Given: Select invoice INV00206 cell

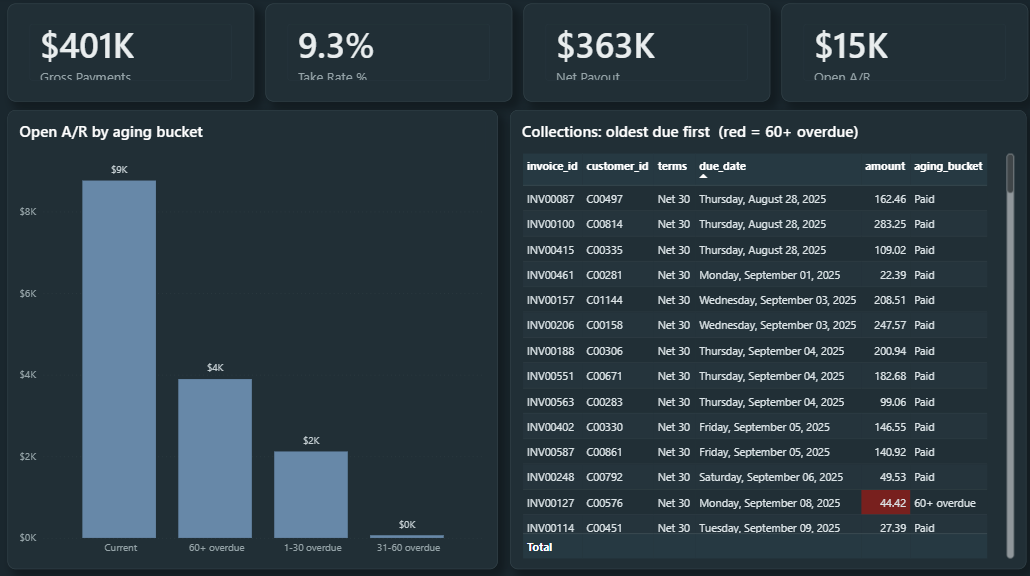Looking at the screenshot, I should tap(550, 325).
